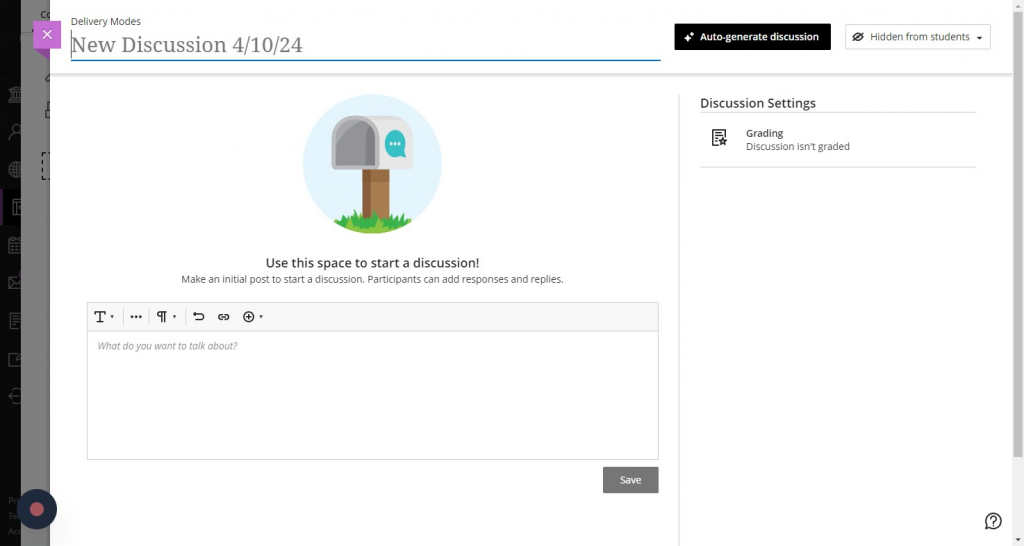
Task: Open the text style dropdown
Action: [104, 317]
